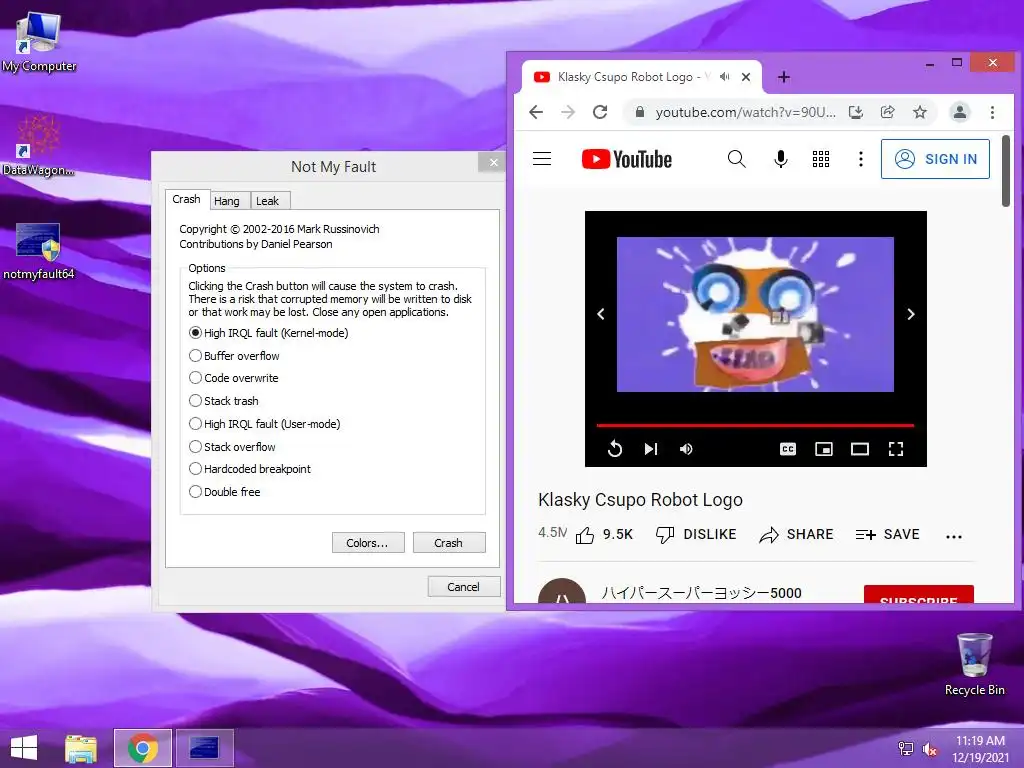
Task: Share this page from address bar
Action: [888, 112]
